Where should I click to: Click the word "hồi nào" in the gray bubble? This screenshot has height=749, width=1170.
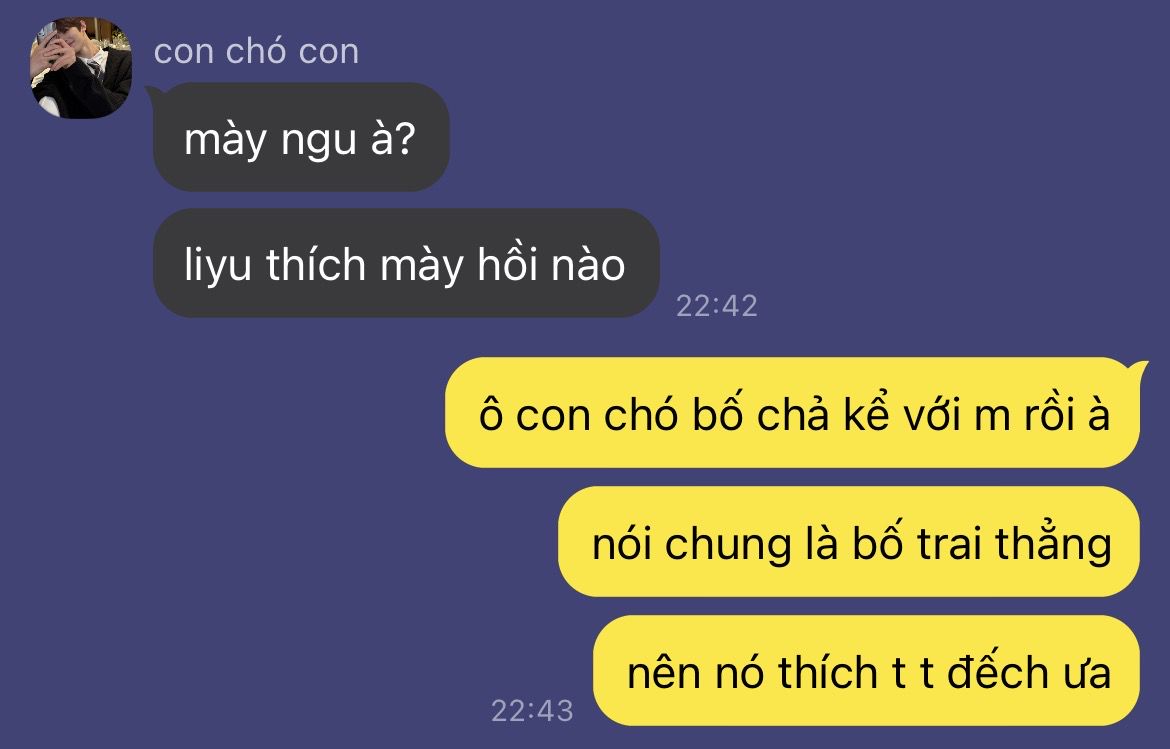point(551,265)
